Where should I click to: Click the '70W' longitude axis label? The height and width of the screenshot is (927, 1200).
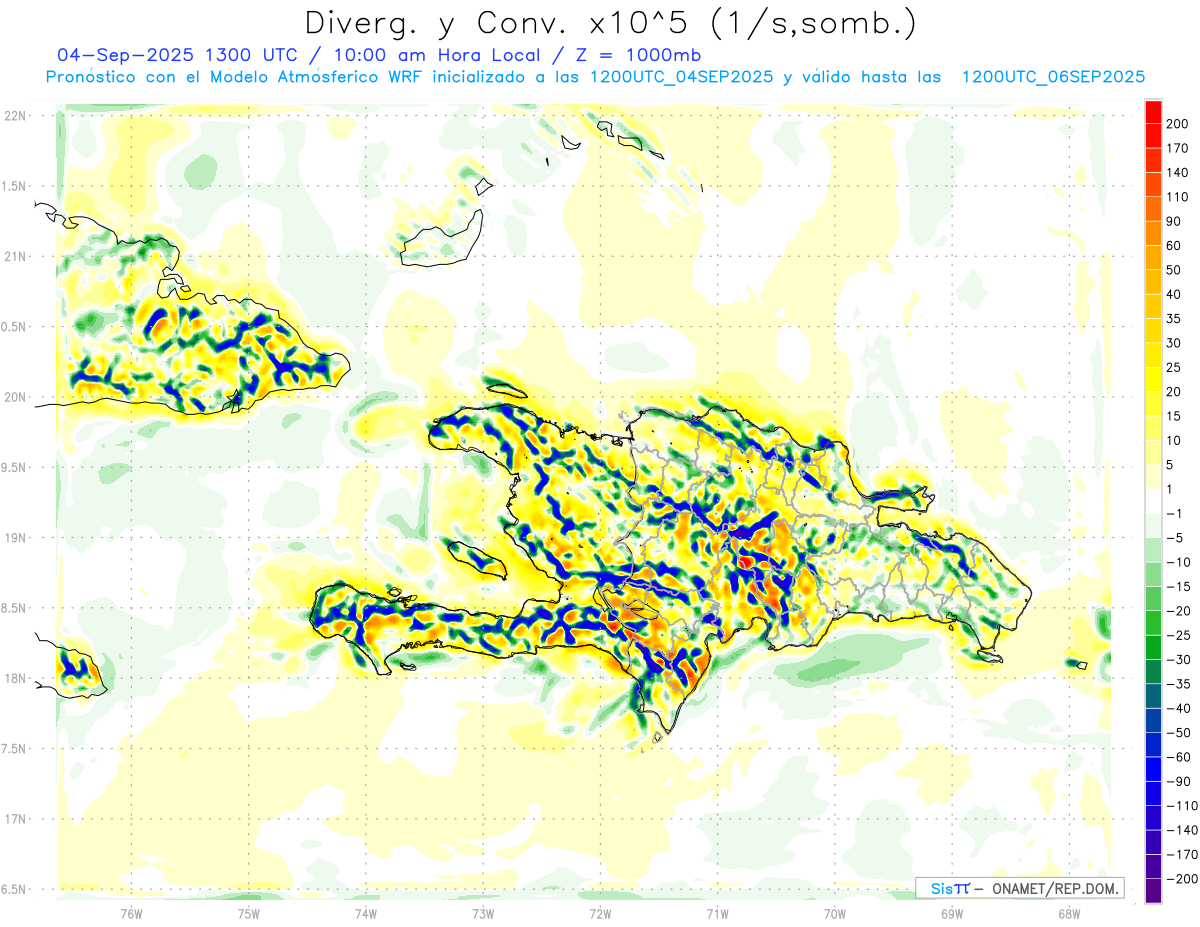[834, 913]
